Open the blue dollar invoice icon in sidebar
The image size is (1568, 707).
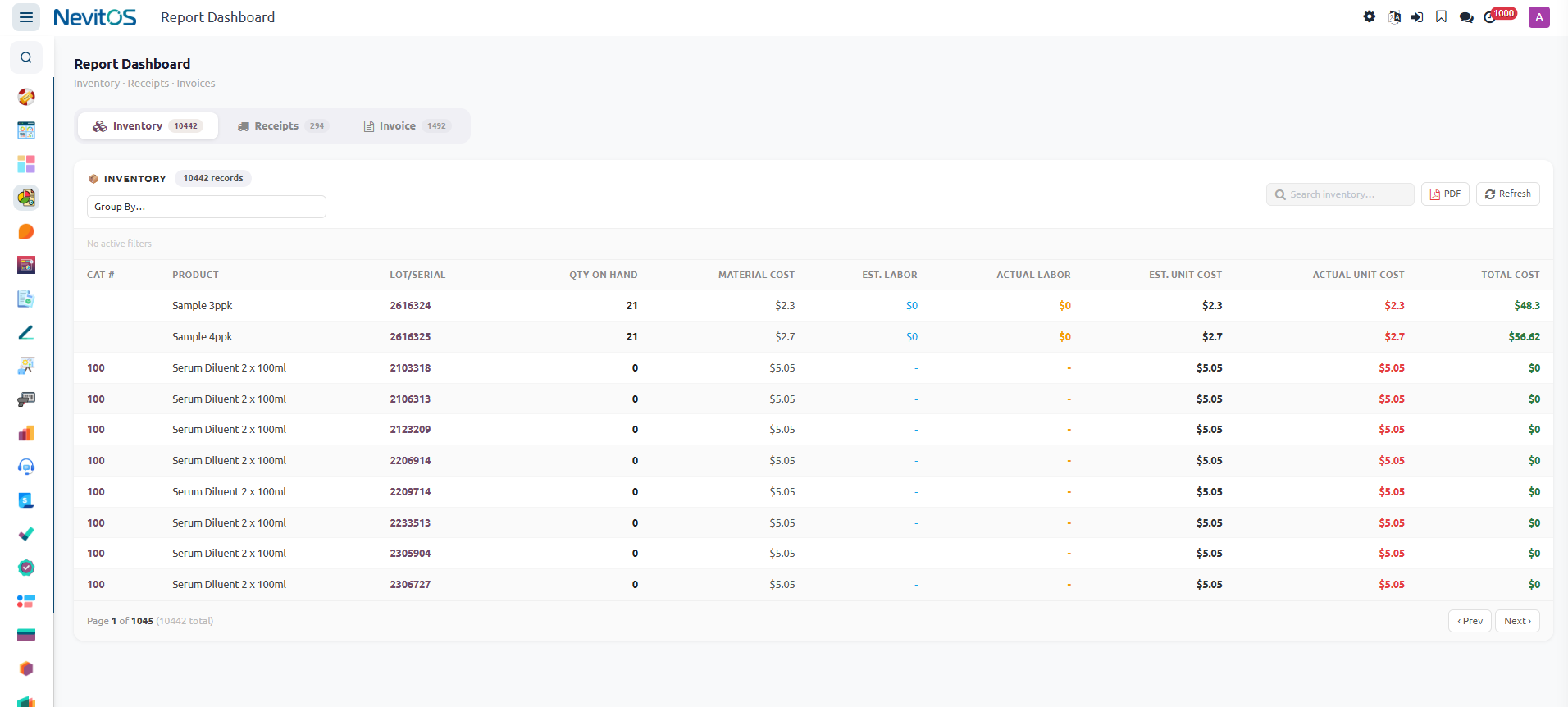pyautogui.click(x=26, y=500)
